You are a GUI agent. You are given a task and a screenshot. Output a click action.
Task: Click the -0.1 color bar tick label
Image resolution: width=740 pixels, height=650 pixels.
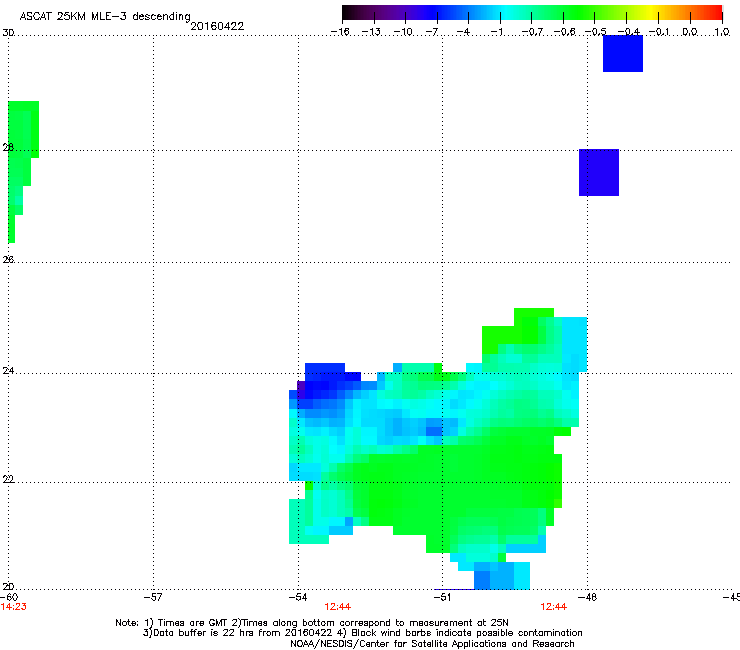[x=659, y=32]
